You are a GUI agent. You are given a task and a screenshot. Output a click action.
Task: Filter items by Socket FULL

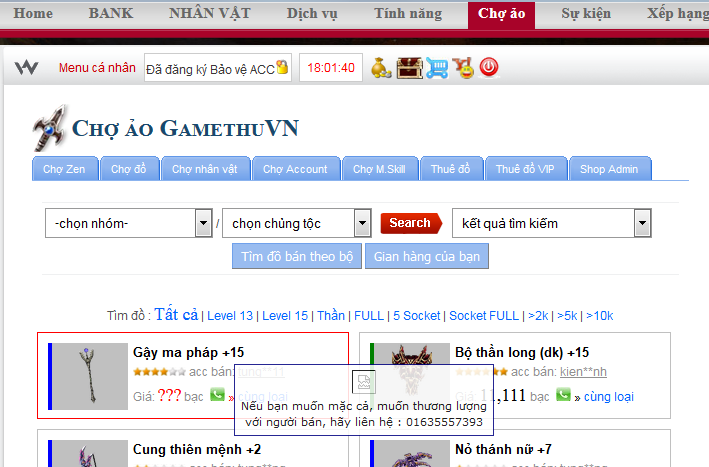(x=484, y=316)
